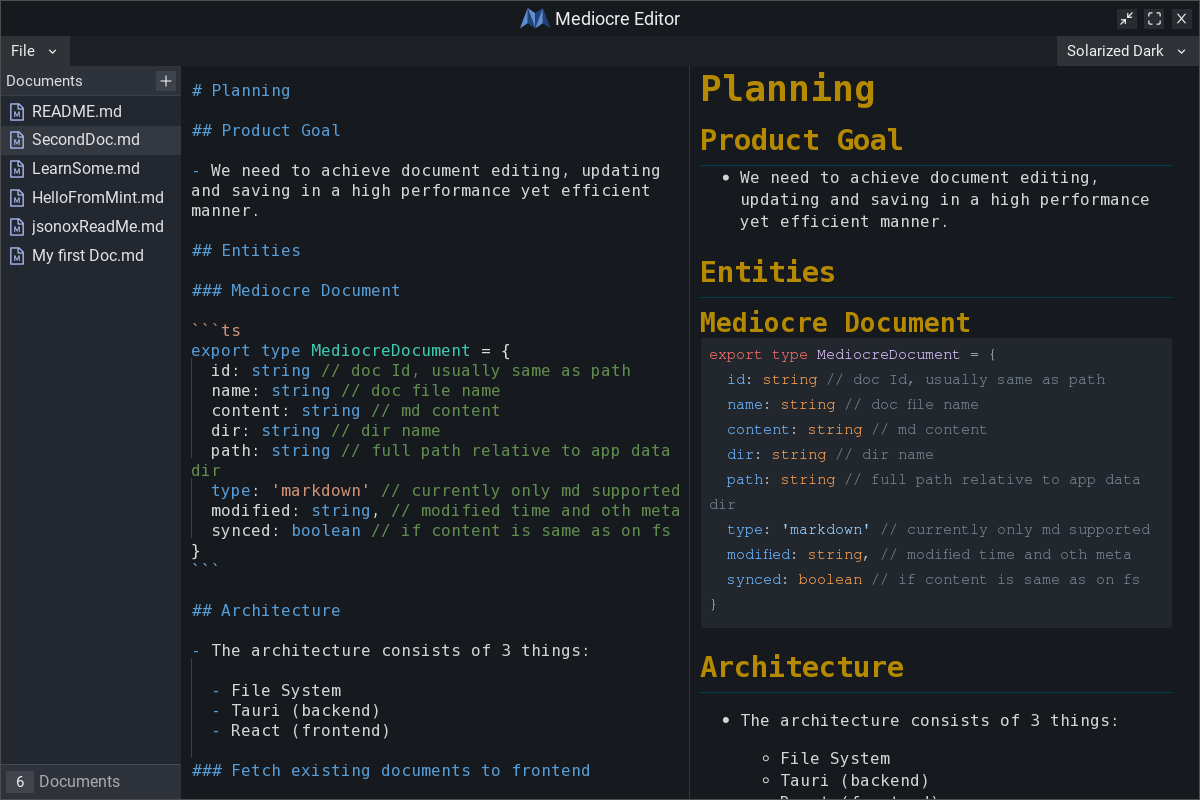This screenshot has width=1200, height=800.
Task: Click the markdown file icon beside LearnSome.md
Action: pyautogui.click(x=17, y=169)
